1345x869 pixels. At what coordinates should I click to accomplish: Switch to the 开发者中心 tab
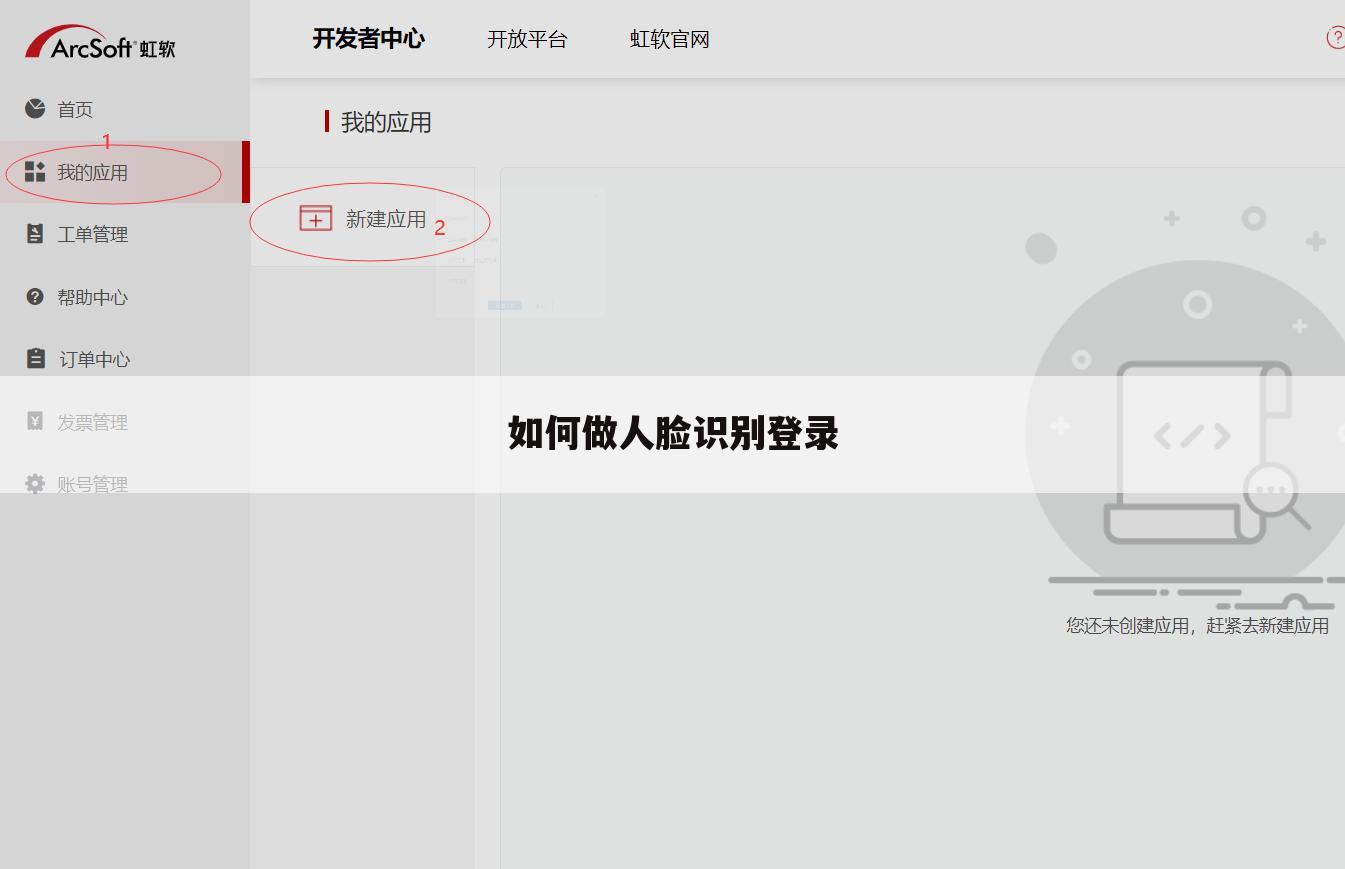[x=369, y=39]
